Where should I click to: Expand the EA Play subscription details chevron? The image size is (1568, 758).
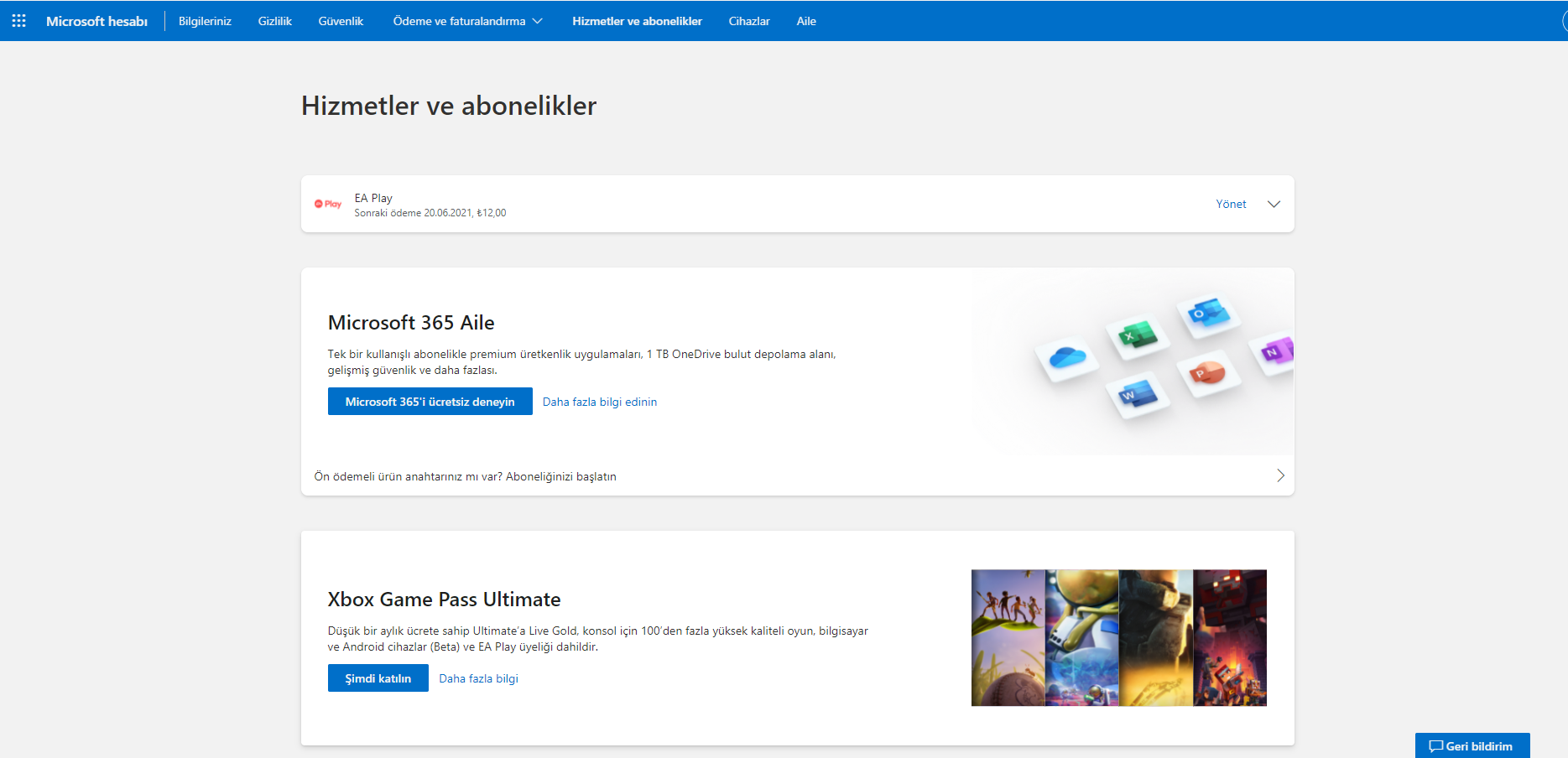tap(1274, 204)
